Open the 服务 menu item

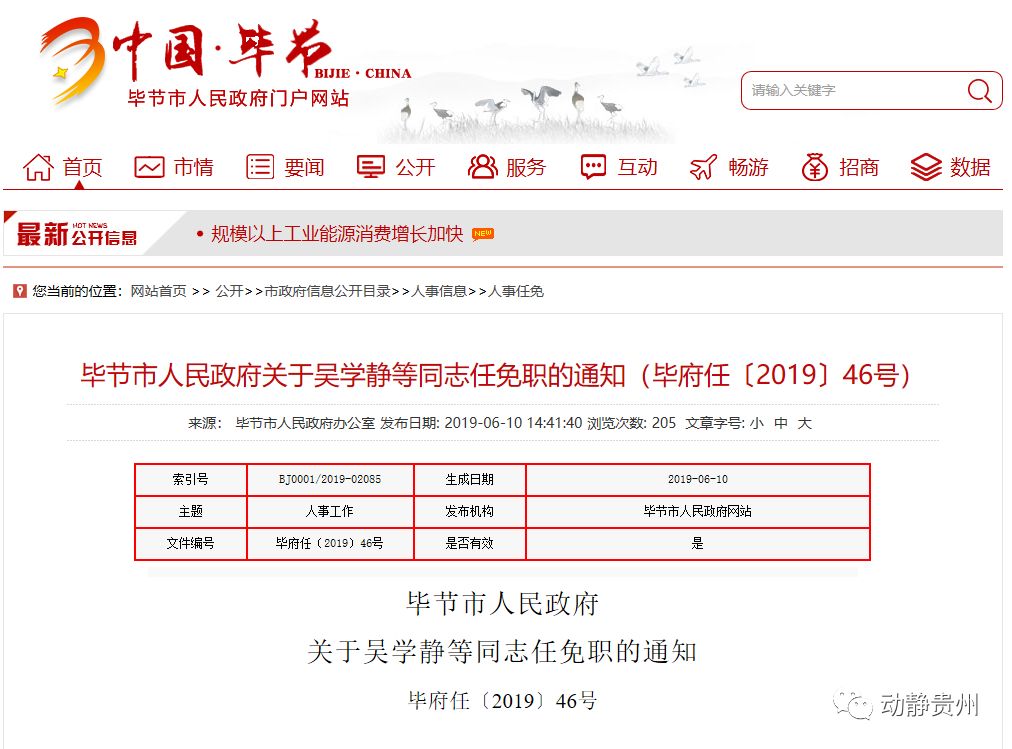coord(526,168)
